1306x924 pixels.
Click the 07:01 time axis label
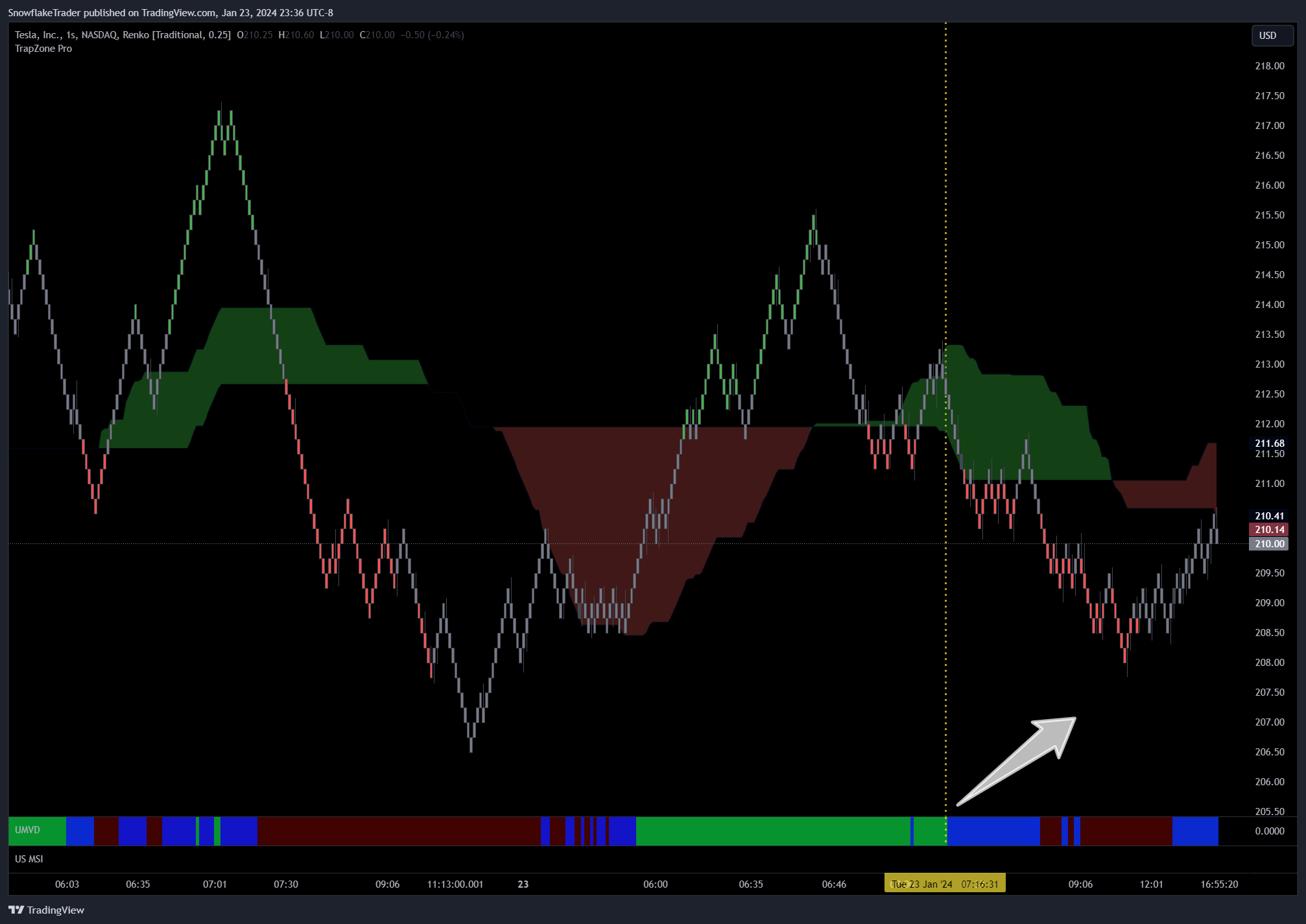point(215,884)
